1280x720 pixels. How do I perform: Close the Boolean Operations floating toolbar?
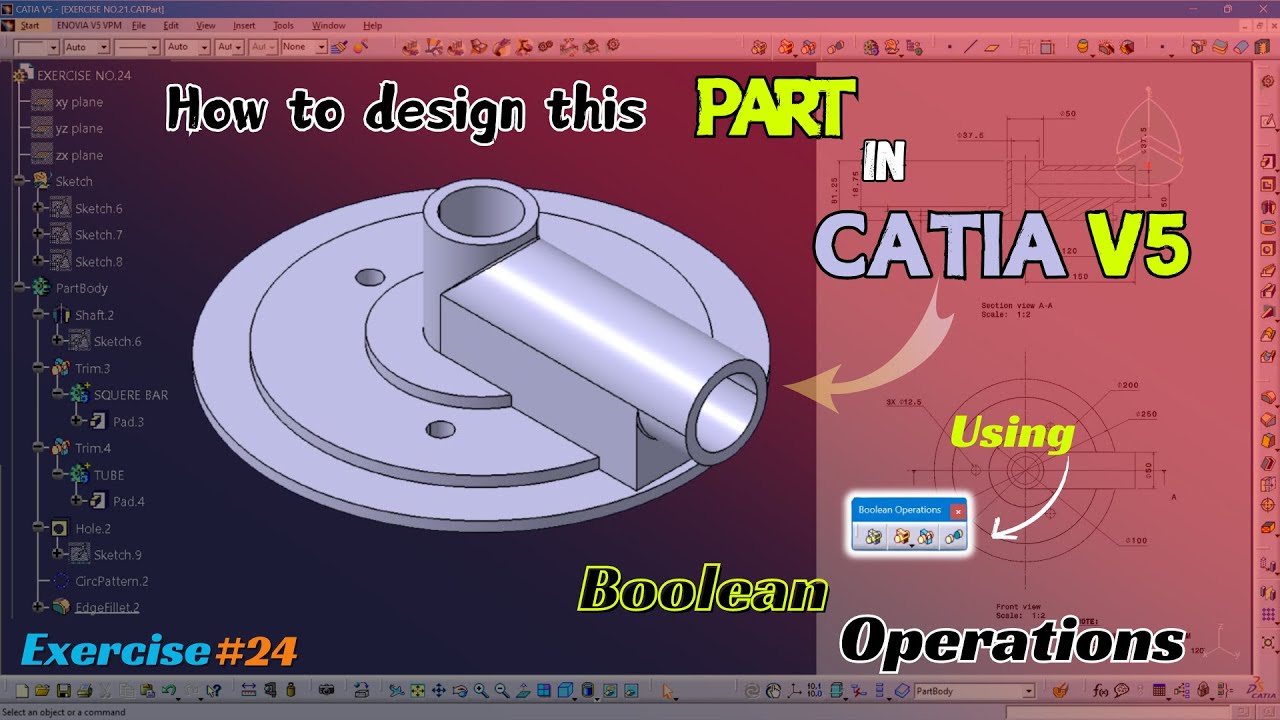click(957, 510)
